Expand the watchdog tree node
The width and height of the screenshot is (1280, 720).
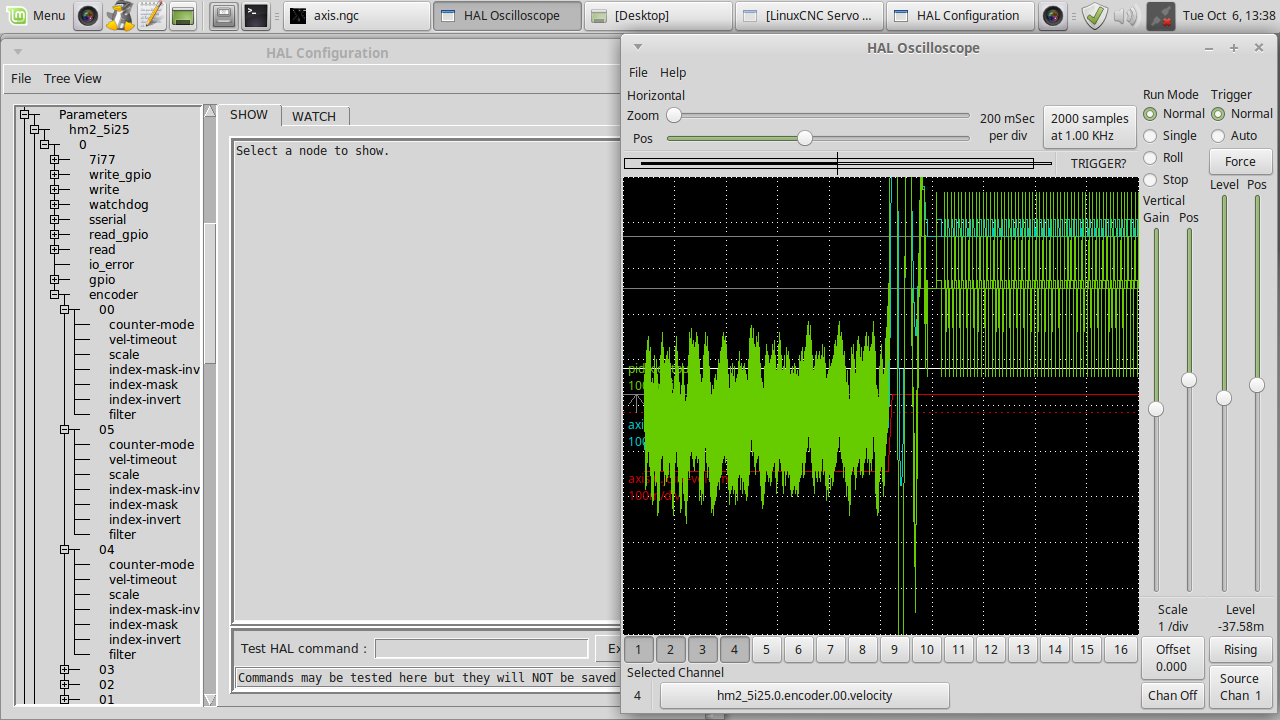pyautogui.click(x=55, y=204)
